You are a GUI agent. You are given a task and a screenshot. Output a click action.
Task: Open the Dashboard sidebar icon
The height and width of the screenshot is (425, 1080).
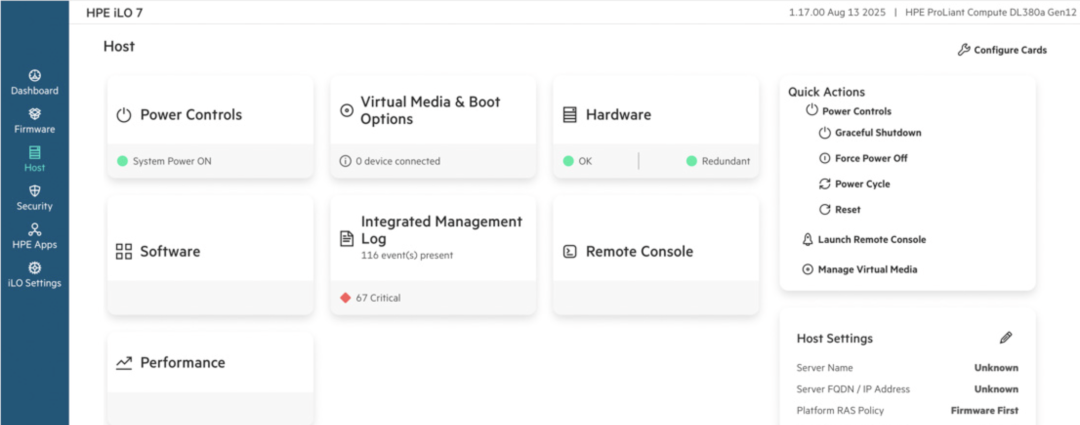34,75
